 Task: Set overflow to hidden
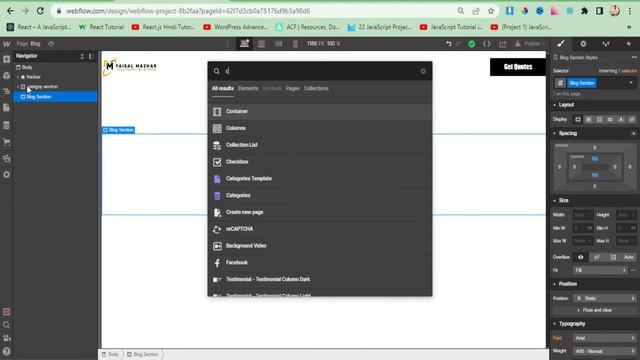point(597,258)
